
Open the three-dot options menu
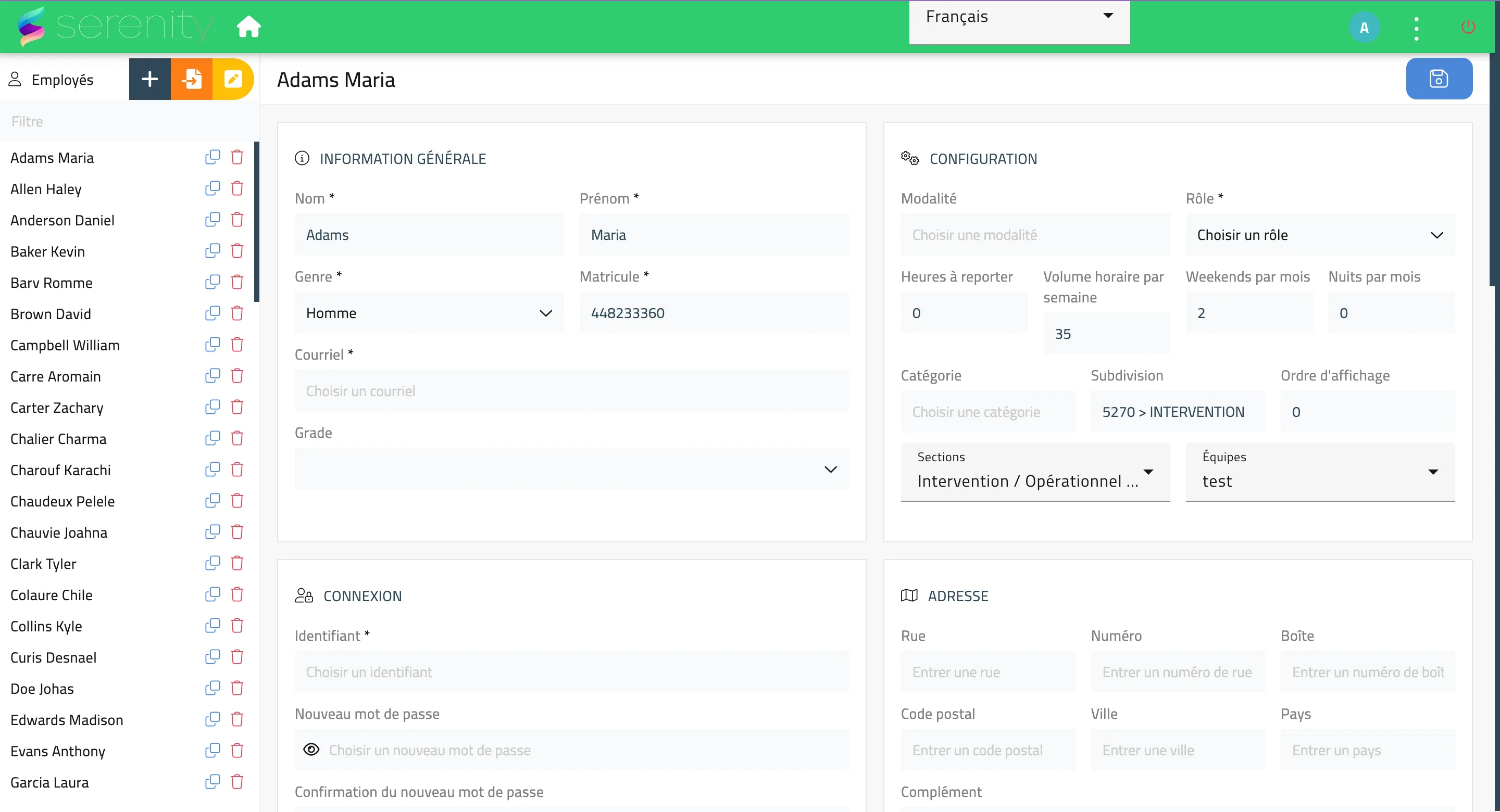point(1416,28)
